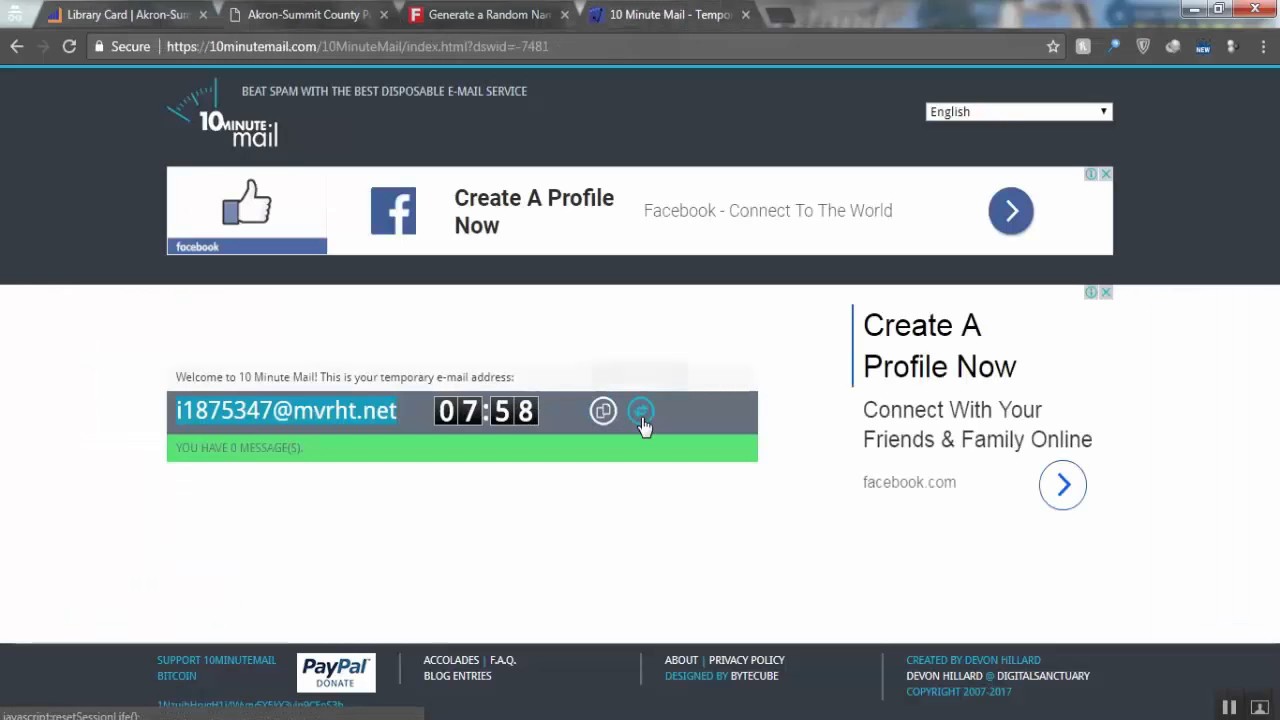Viewport: 1280px width, 720px height.
Task: Click the 'Welcome to 10 Minute Mail' message
Action: pos(345,377)
